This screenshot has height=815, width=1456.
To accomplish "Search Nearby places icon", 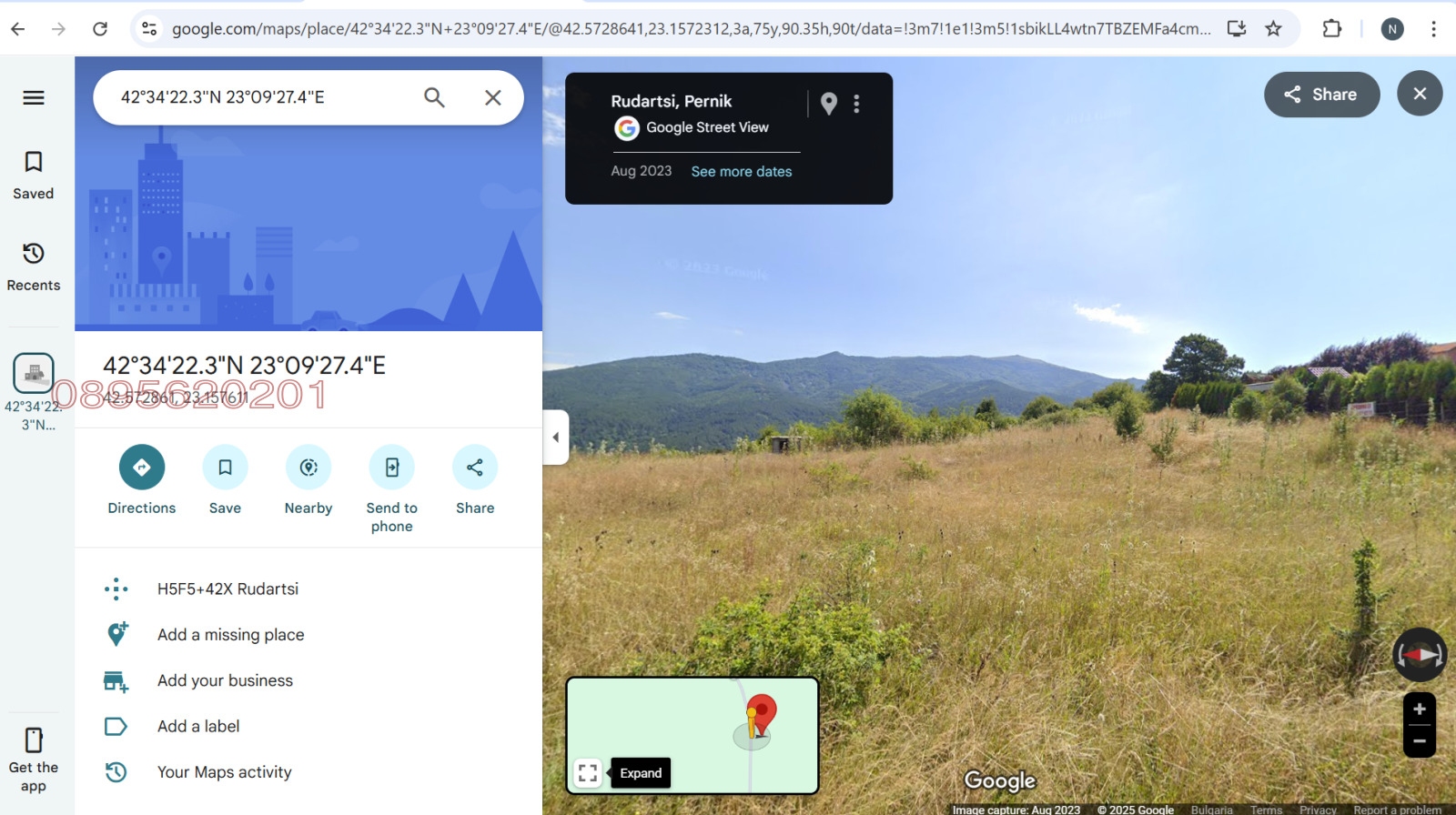I will click(x=308, y=468).
